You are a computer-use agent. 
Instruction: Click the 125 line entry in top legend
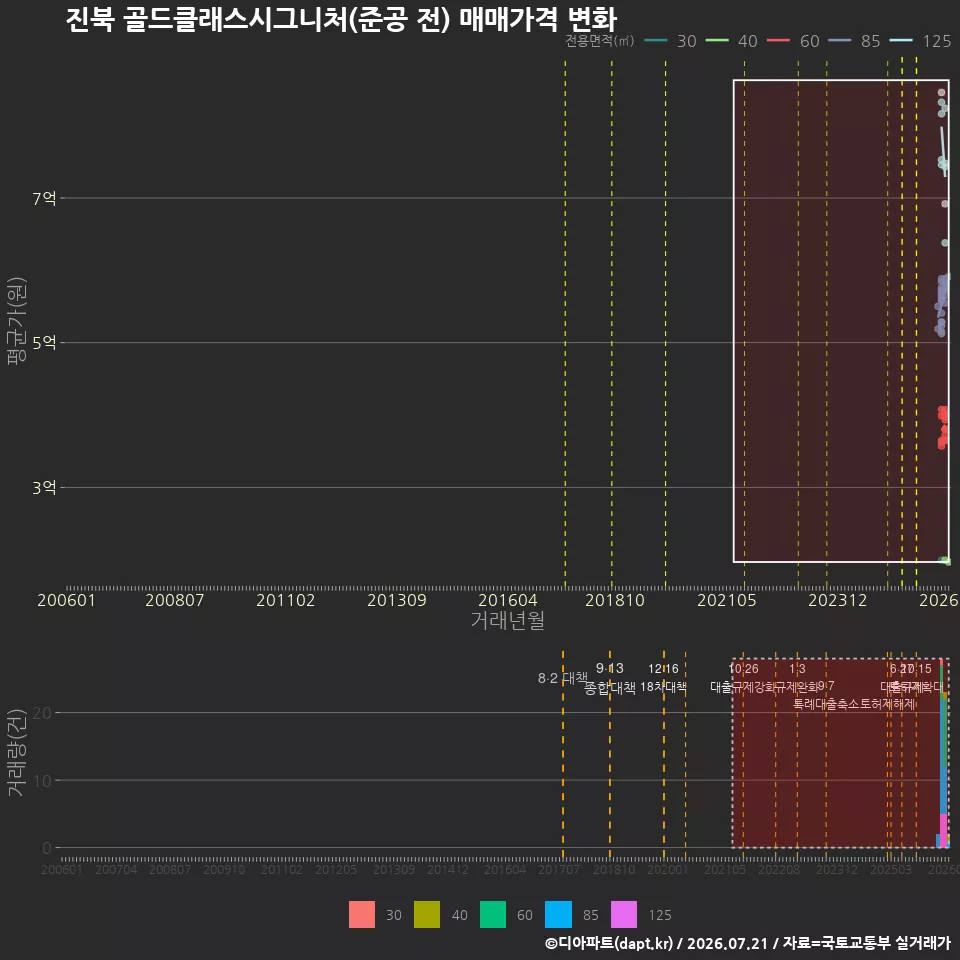tap(920, 41)
